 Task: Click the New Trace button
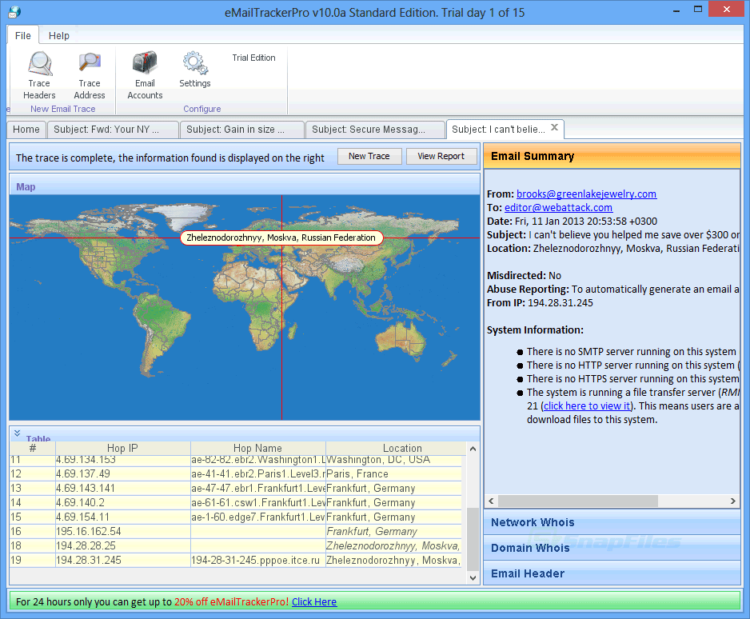[369, 156]
